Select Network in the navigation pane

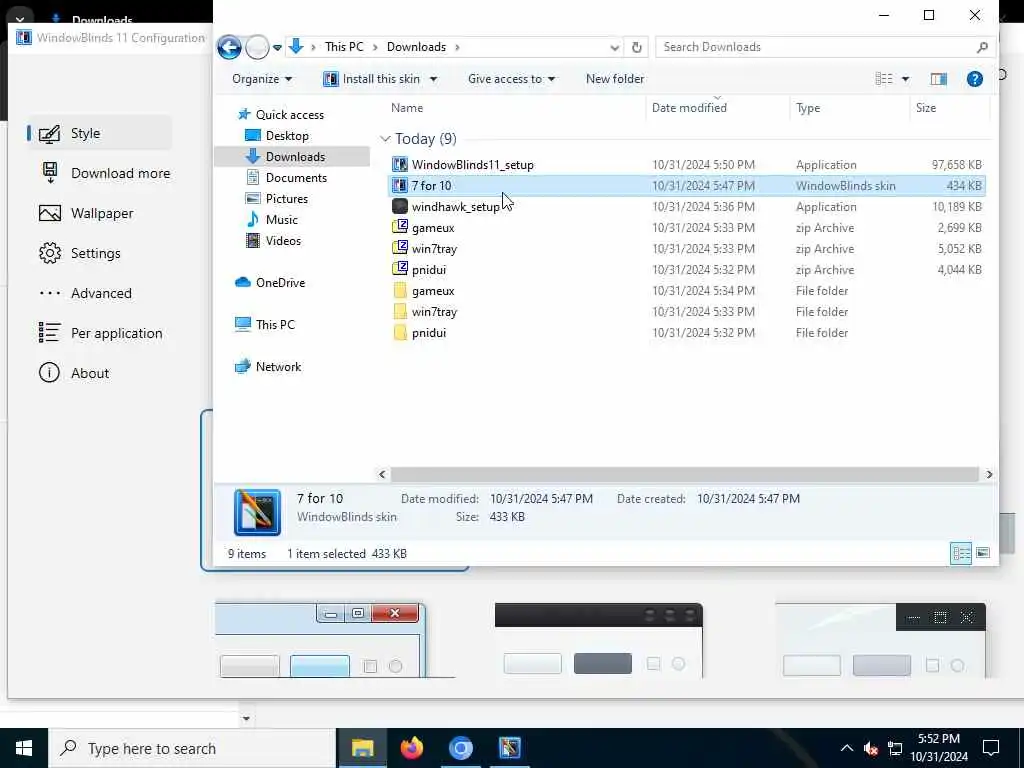tap(278, 367)
